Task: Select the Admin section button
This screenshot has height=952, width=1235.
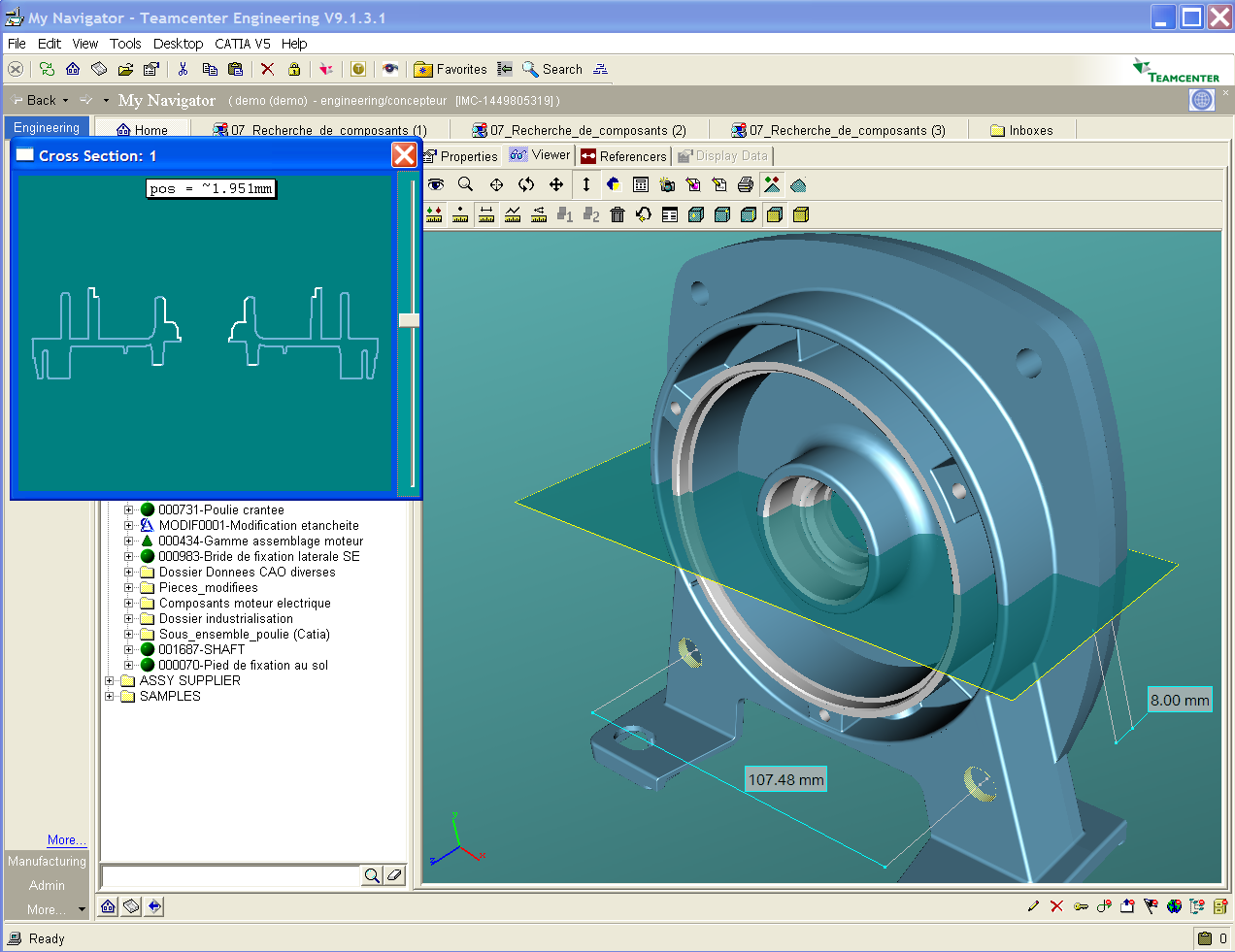Action: pyautogui.click(x=47, y=885)
